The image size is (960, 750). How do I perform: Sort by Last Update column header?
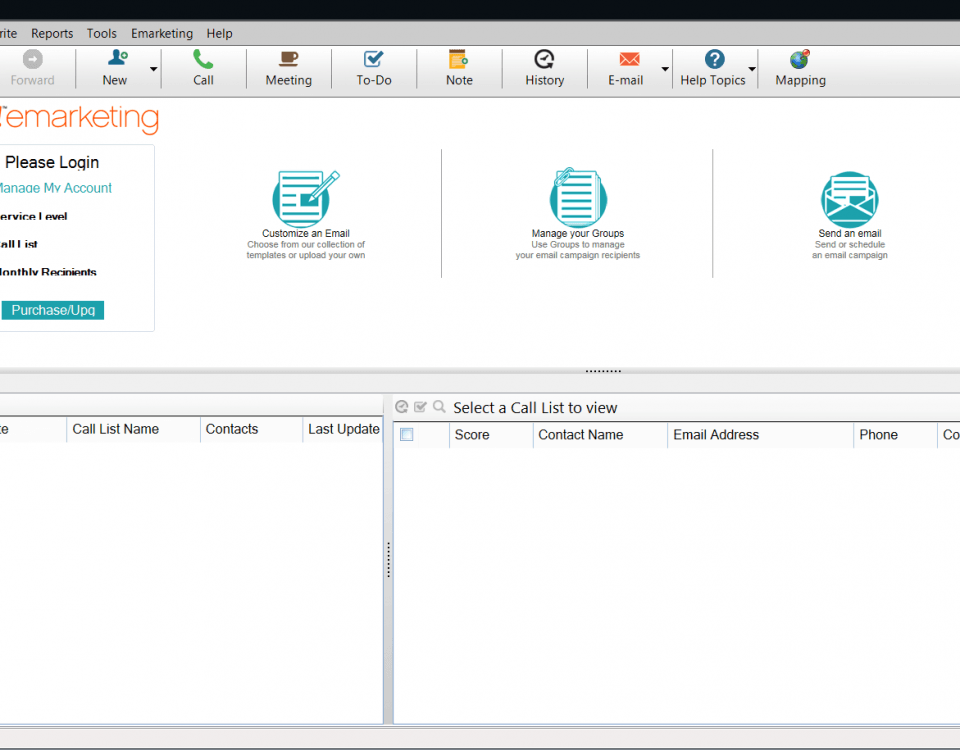(x=343, y=429)
